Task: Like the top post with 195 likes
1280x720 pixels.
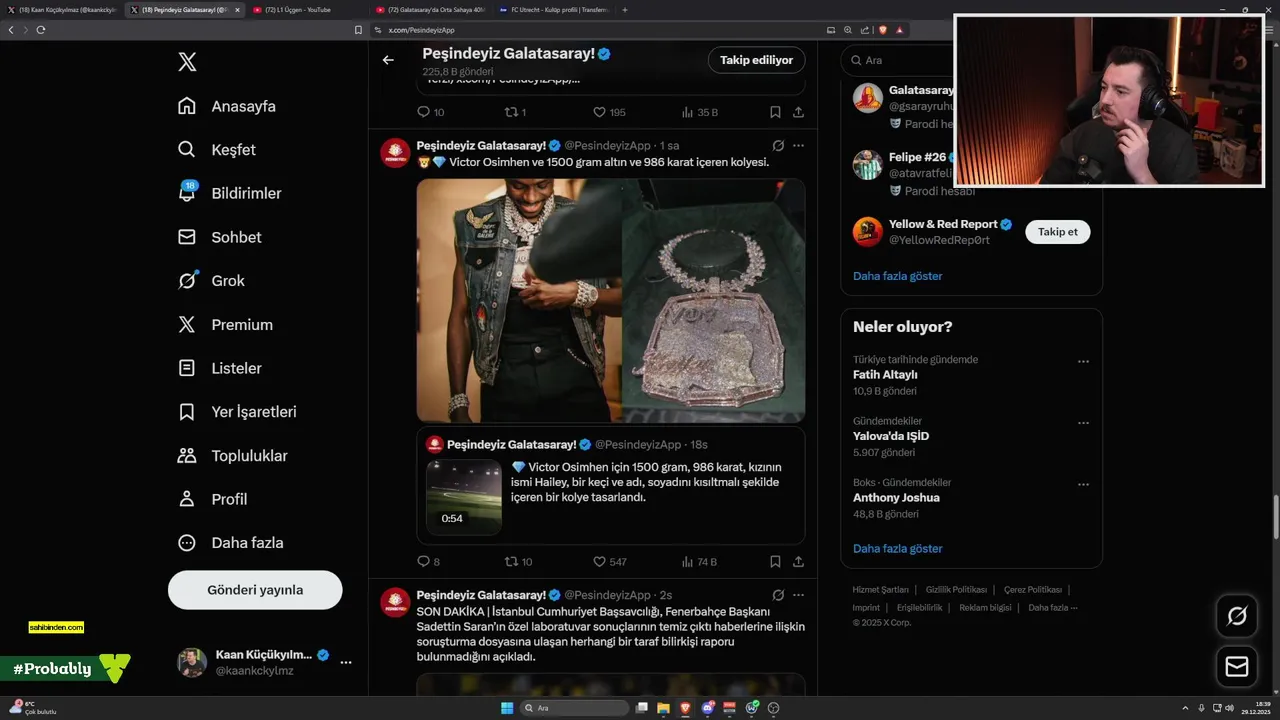Action: tap(609, 112)
